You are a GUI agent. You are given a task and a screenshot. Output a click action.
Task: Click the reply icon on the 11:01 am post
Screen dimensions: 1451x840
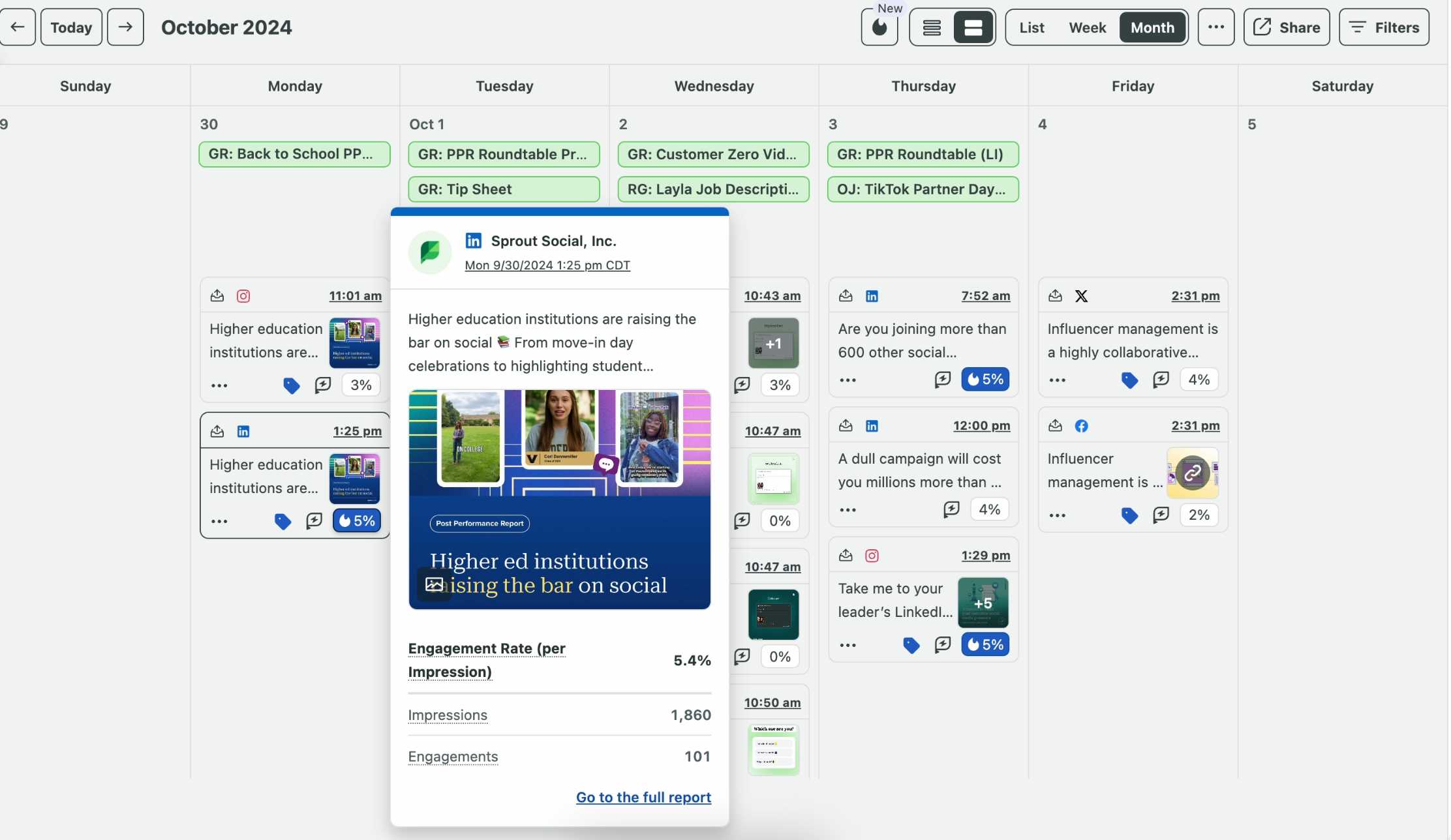point(323,385)
